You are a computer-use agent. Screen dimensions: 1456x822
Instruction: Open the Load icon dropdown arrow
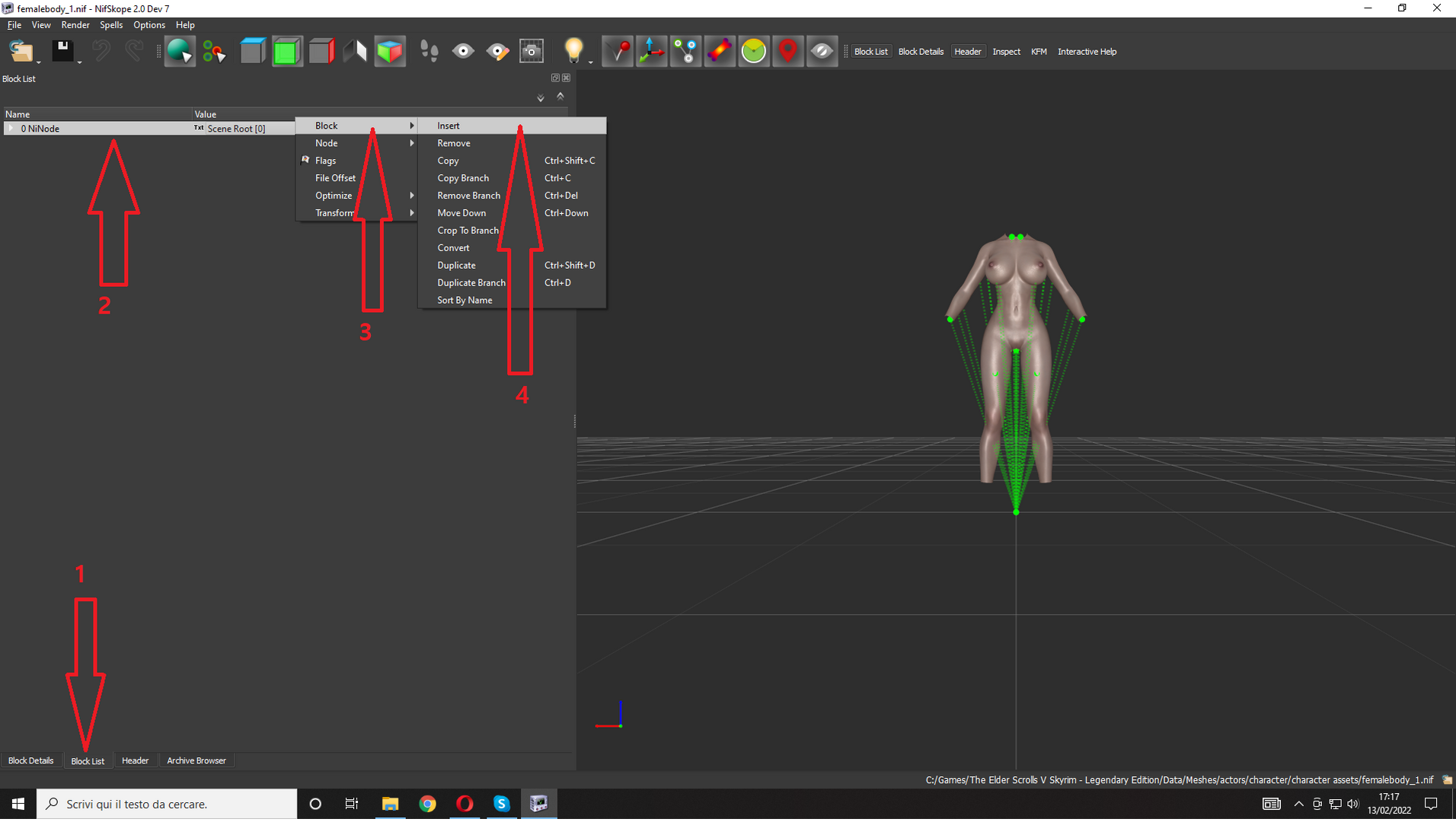[39, 61]
